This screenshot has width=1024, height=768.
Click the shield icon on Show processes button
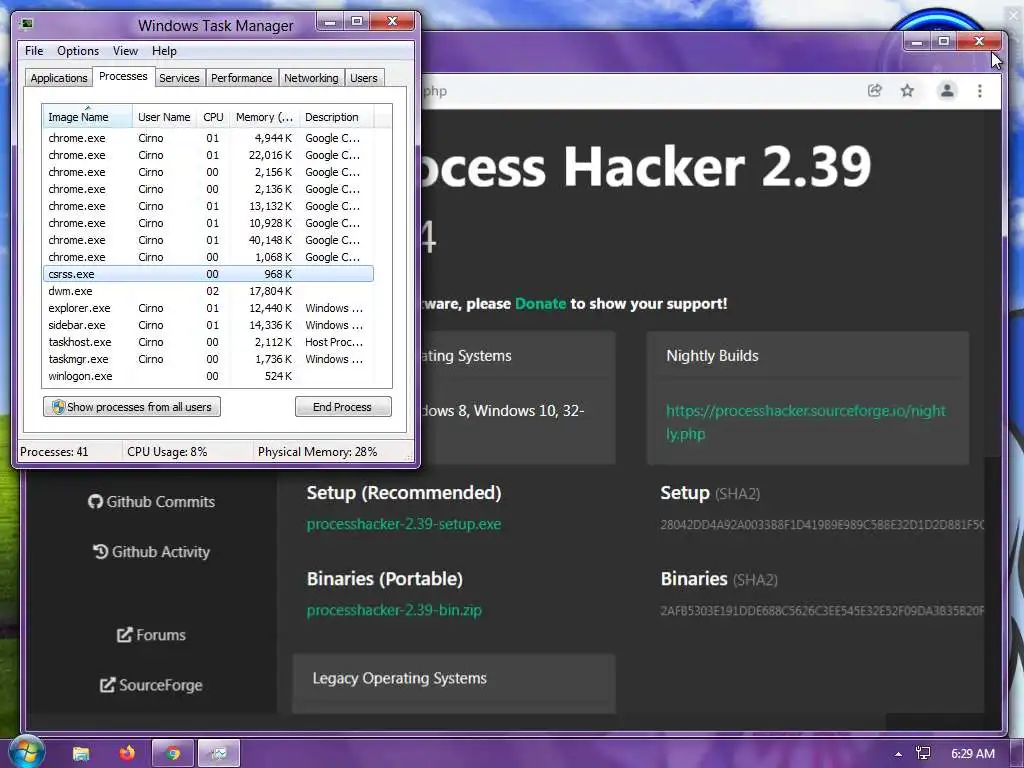point(58,407)
